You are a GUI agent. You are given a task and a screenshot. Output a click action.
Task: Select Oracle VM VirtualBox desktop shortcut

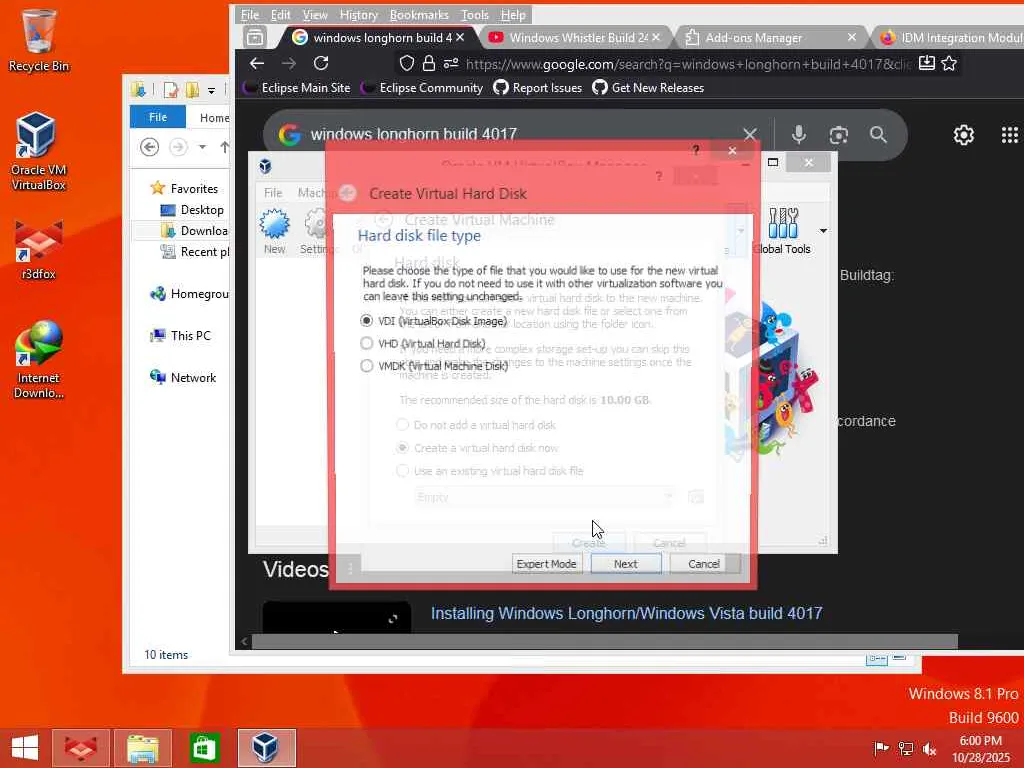[x=39, y=152]
